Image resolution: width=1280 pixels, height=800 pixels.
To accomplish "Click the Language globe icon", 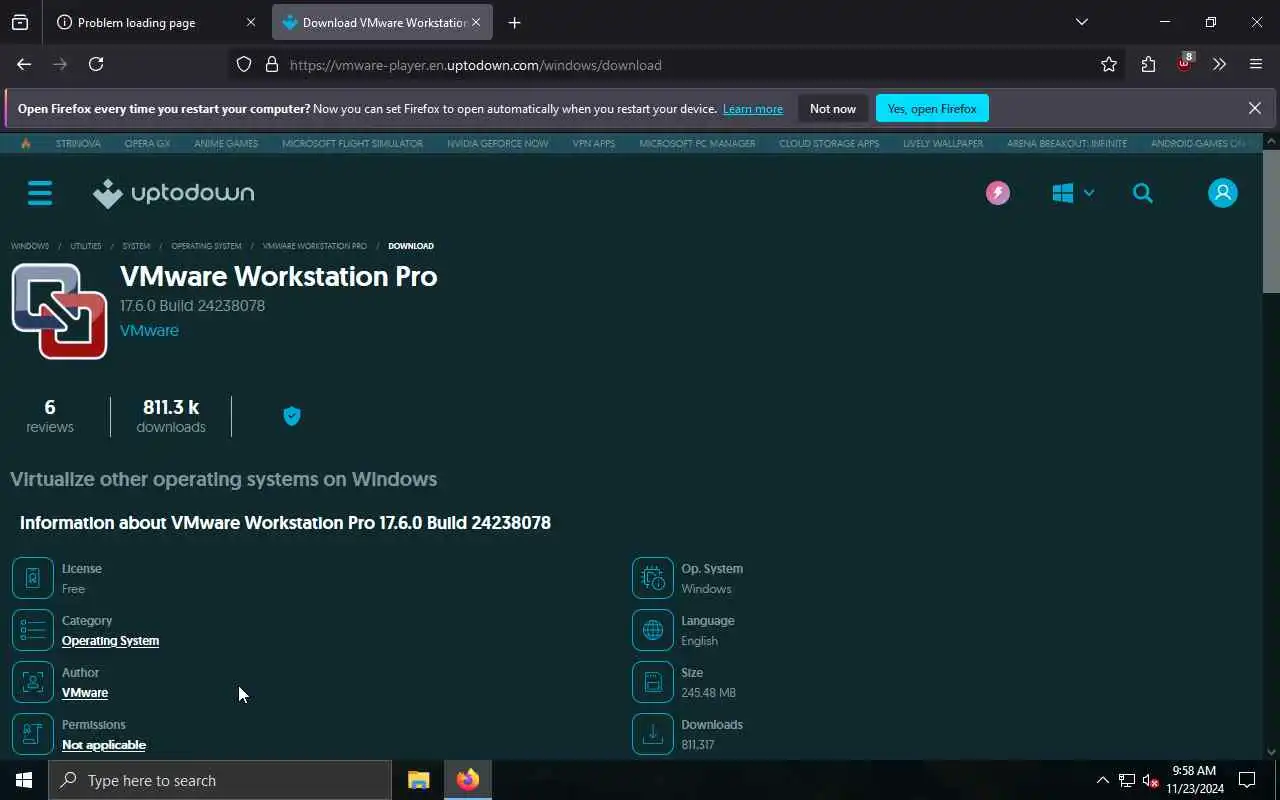I will [653, 630].
